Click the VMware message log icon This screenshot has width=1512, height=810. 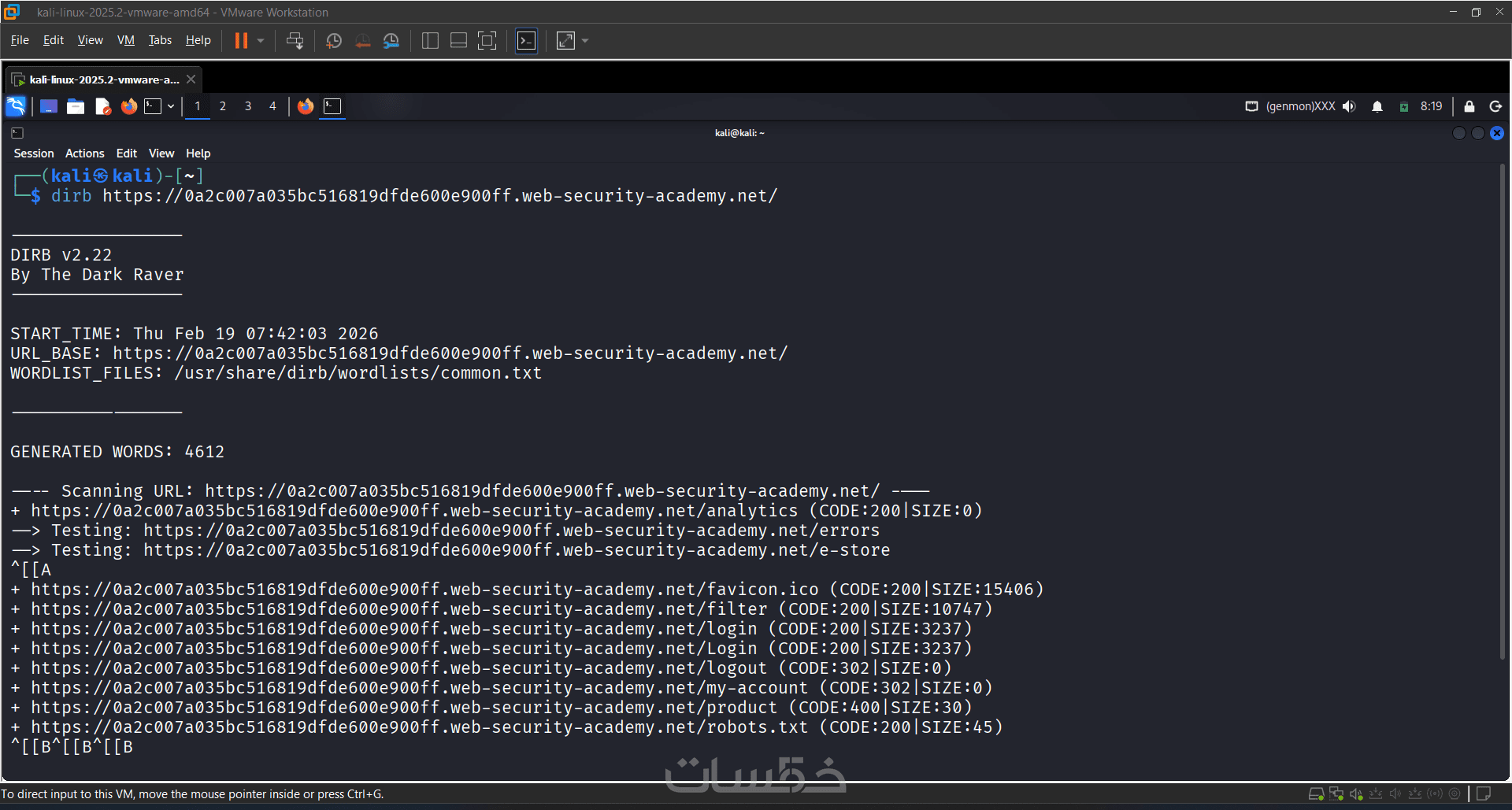tap(1484, 794)
